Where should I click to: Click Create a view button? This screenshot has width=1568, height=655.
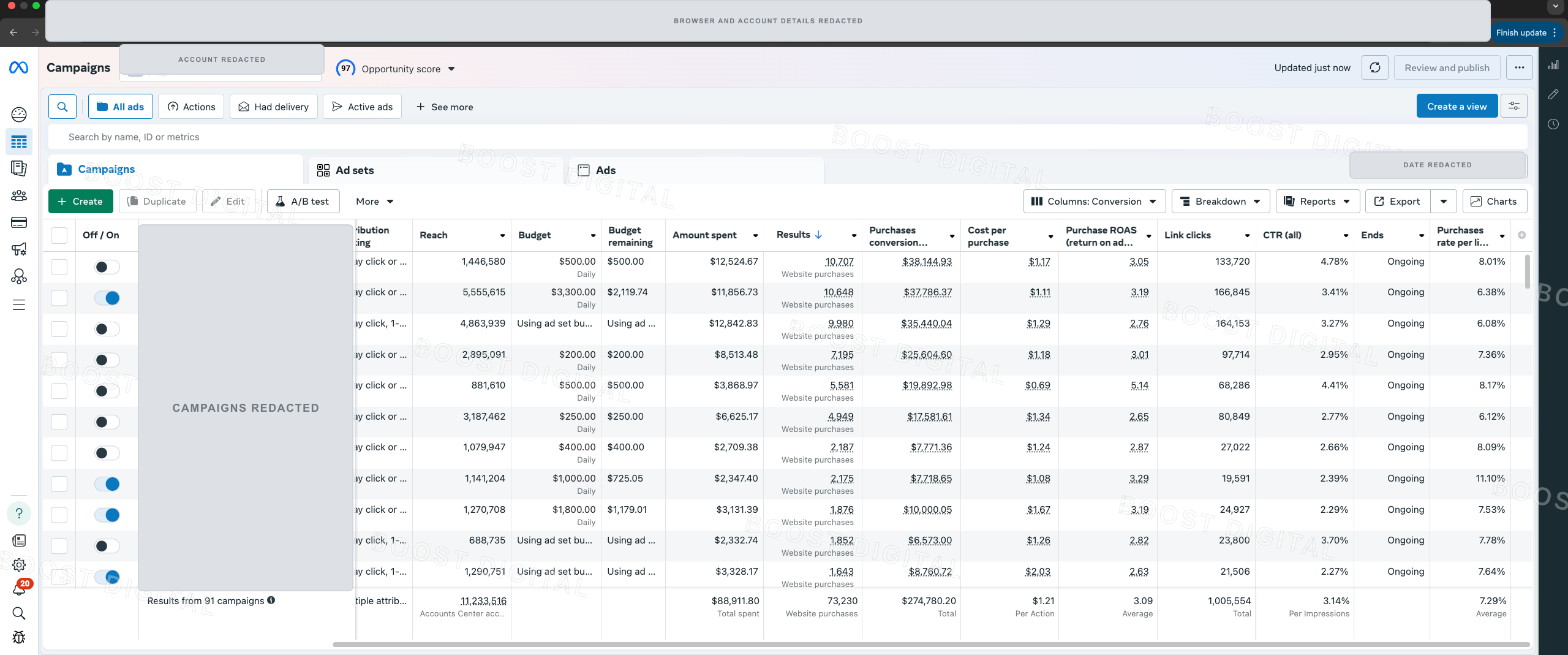[1457, 106]
